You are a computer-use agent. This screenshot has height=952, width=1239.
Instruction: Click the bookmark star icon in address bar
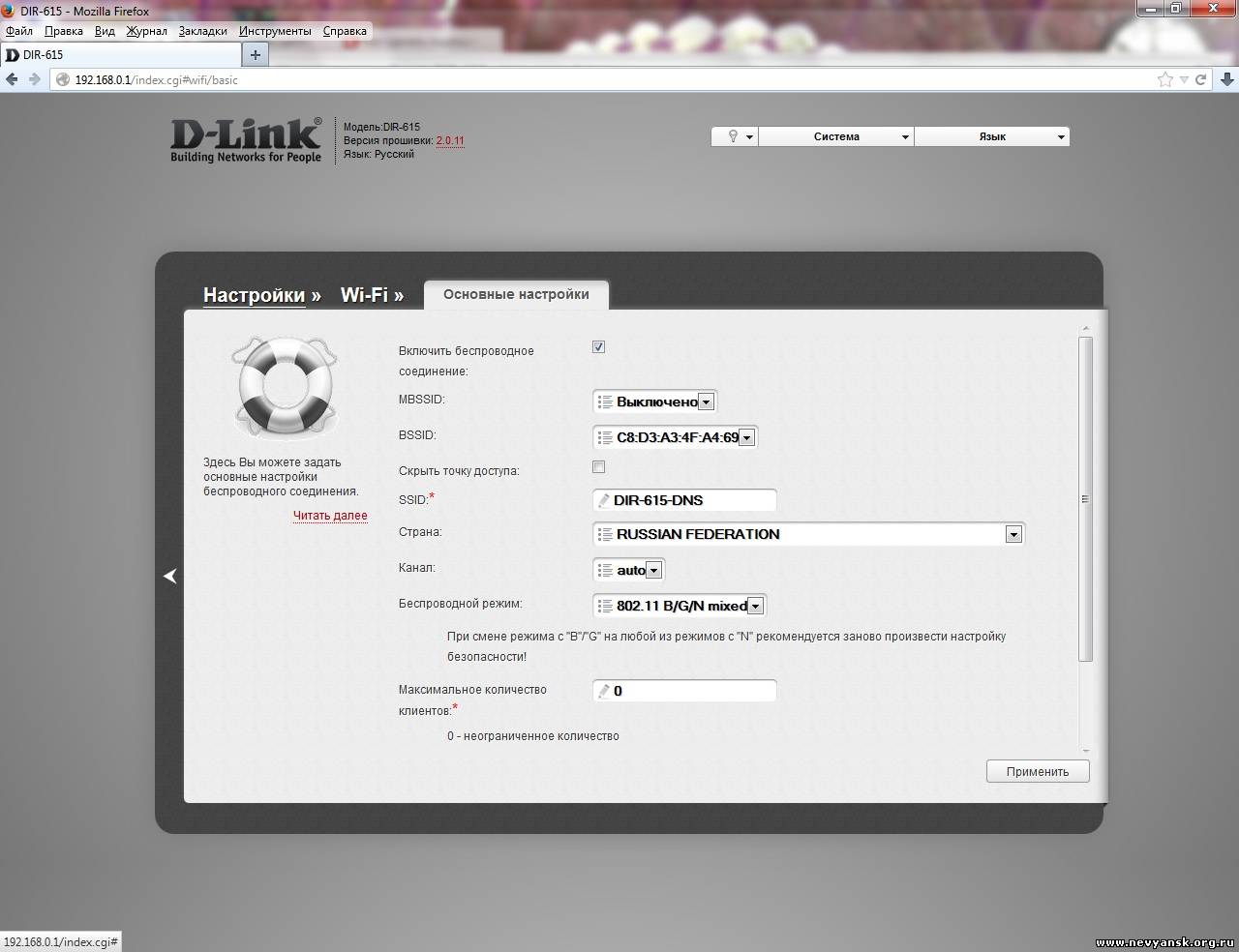tap(1164, 79)
